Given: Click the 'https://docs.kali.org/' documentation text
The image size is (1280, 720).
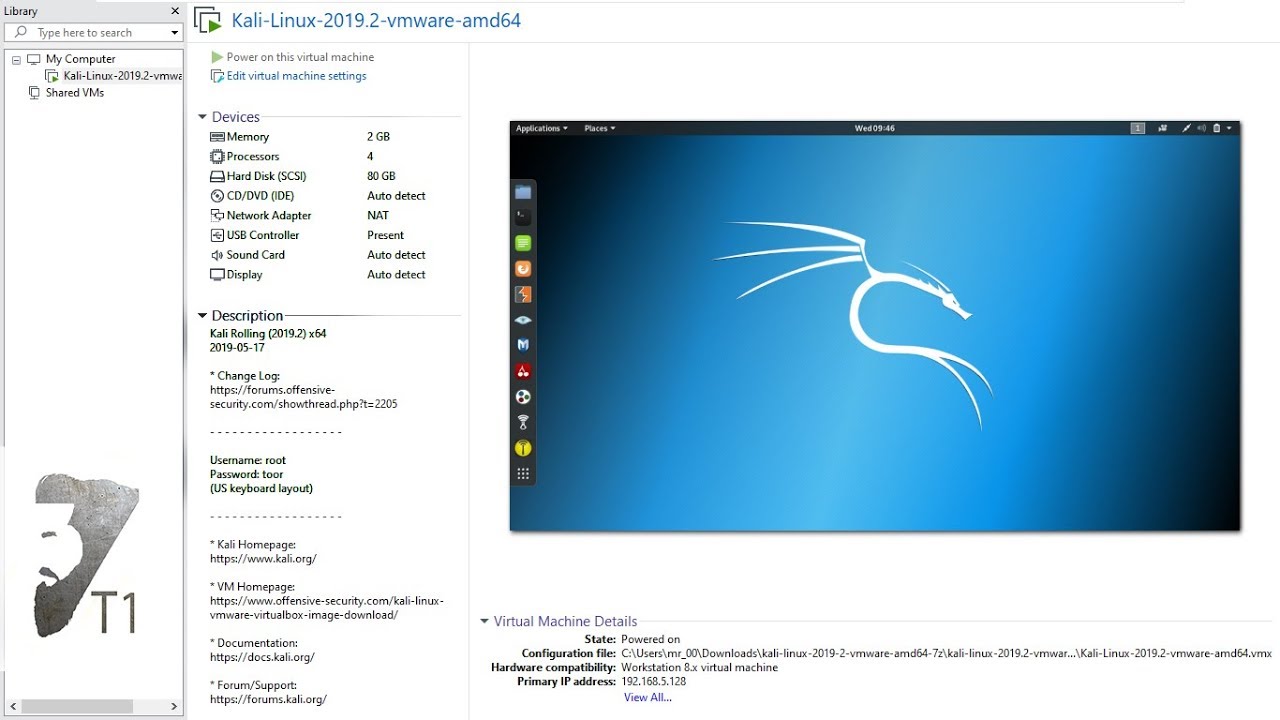Looking at the screenshot, I should coord(262,658).
